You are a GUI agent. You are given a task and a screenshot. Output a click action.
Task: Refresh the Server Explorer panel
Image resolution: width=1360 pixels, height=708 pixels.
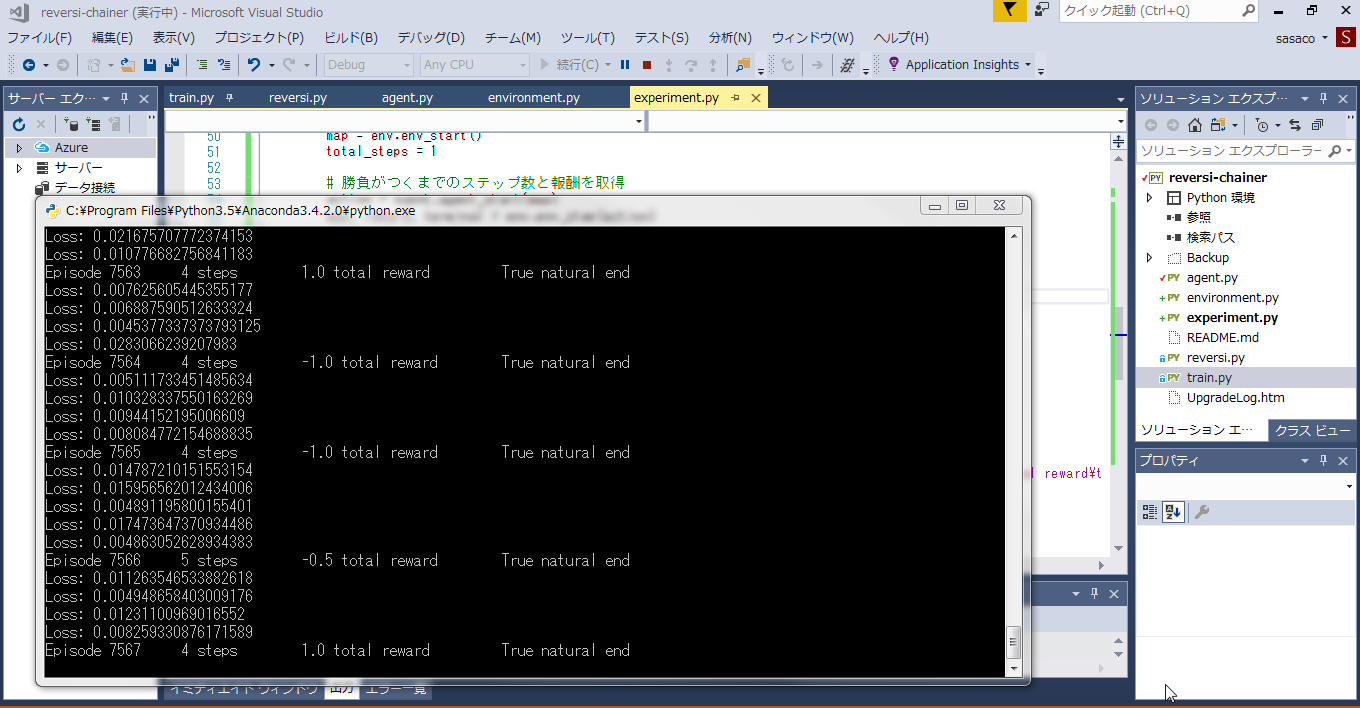18,124
